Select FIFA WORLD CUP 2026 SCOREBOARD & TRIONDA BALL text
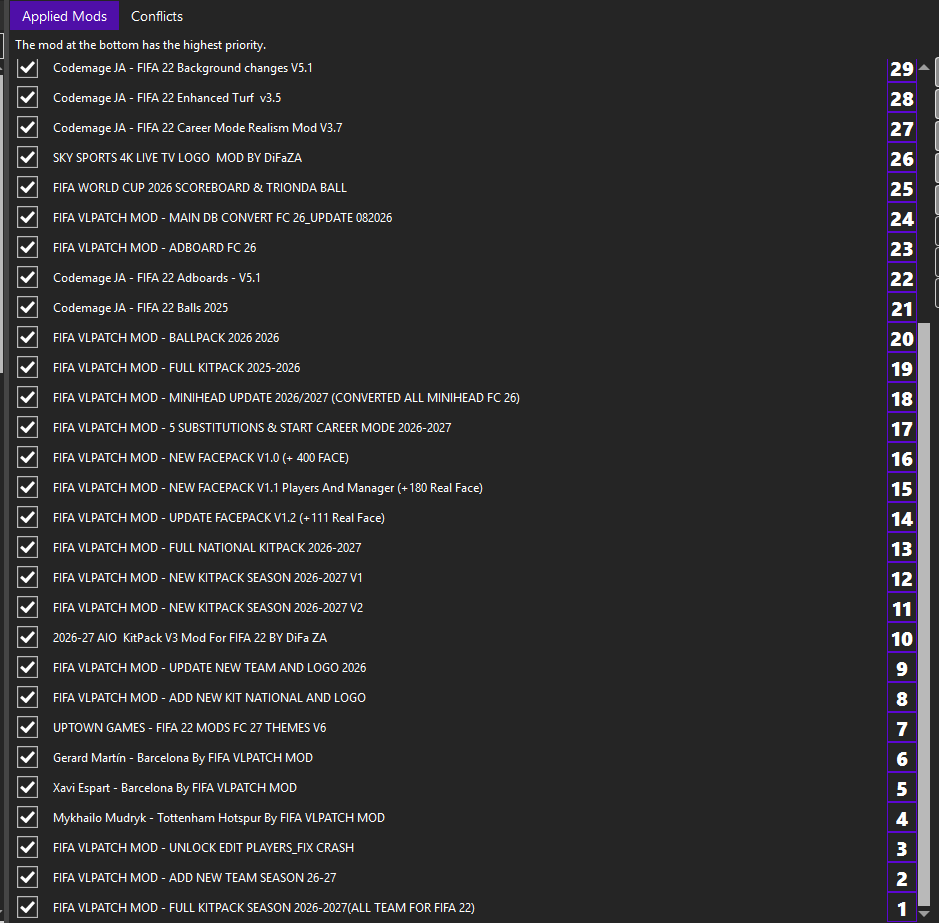The height and width of the screenshot is (923, 939). tap(199, 187)
